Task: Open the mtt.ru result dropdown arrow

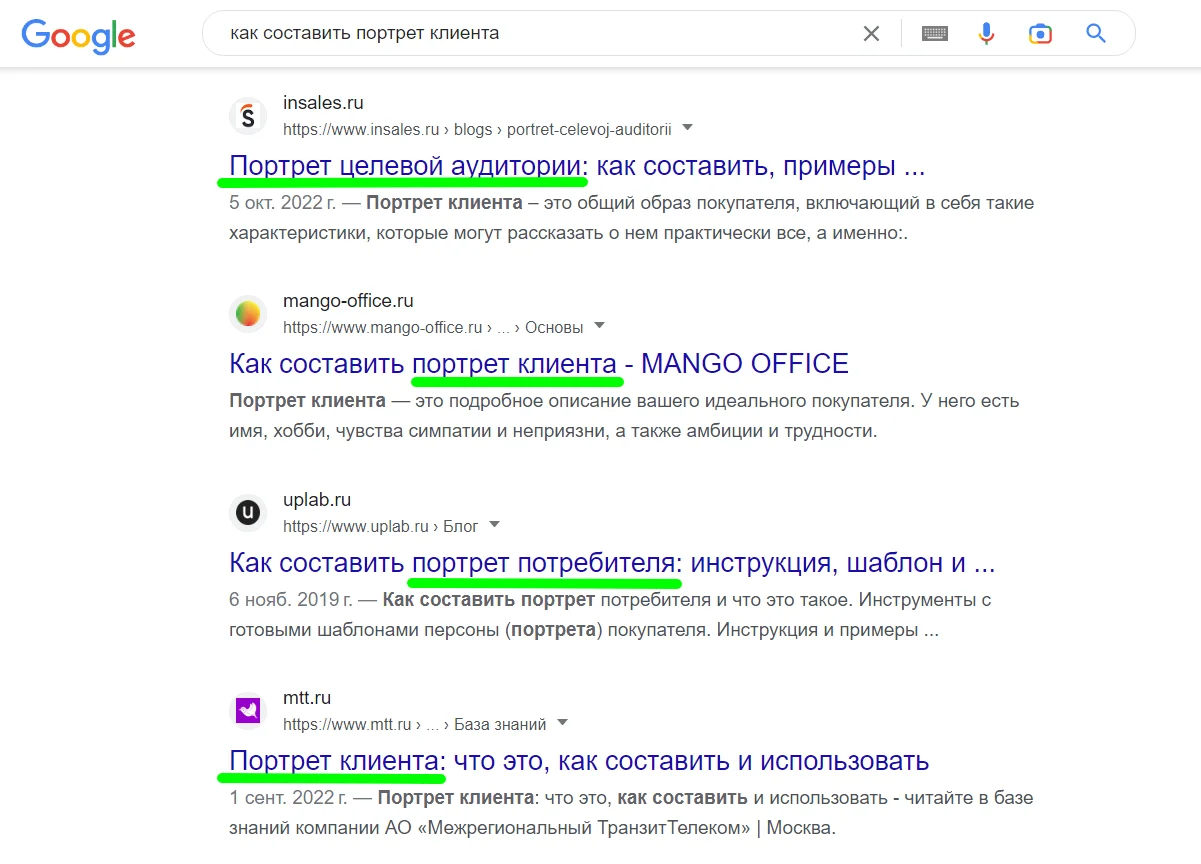Action: [x=562, y=723]
